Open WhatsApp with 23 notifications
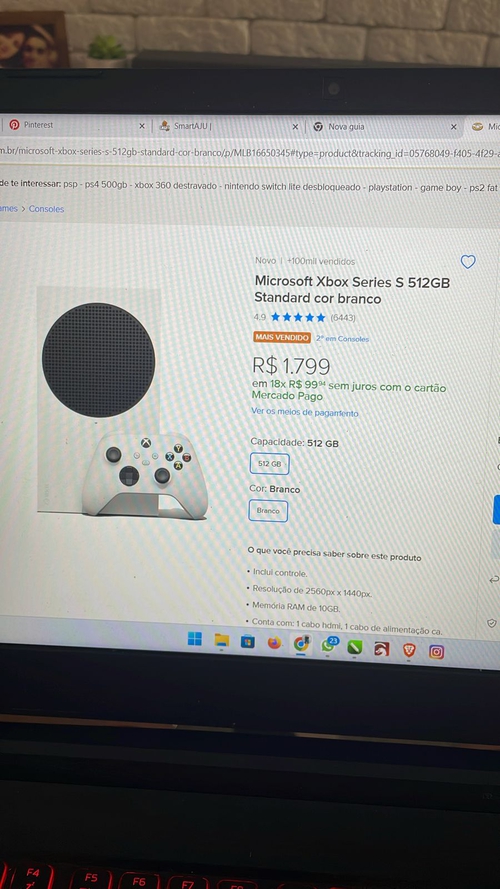Viewport: 500px width, 889px height. coord(328,645)
